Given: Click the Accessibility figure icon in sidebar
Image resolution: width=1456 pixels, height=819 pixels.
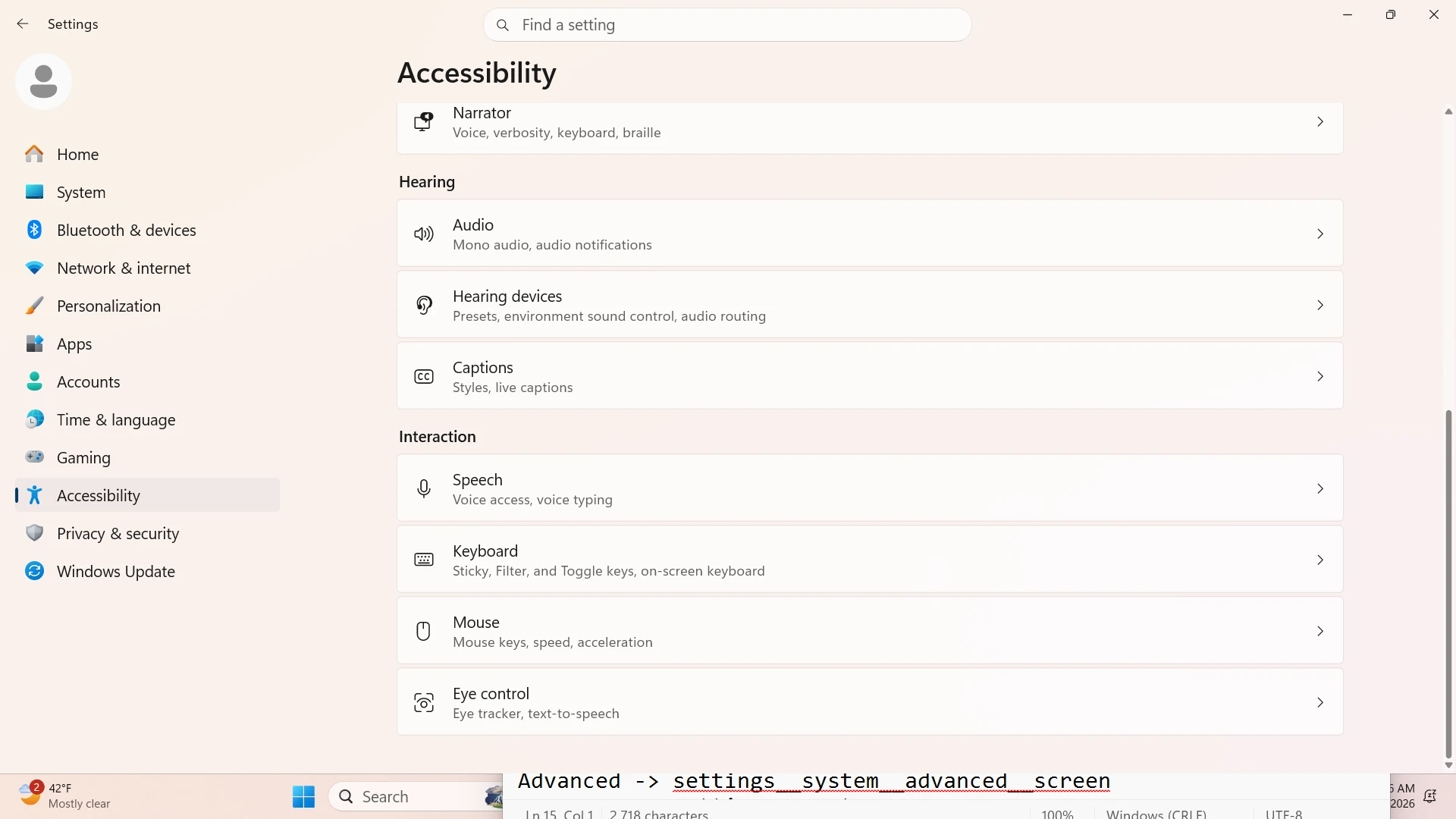Looking at the screenshot, I should click(x=34, y=495).
